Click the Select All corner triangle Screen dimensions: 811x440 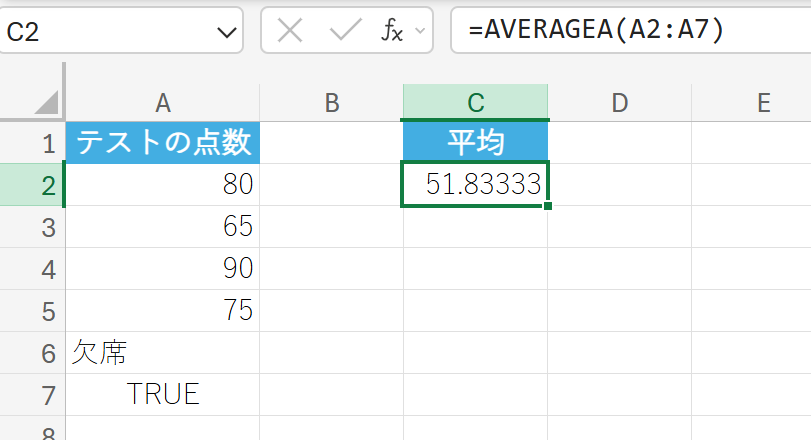[45, 102]
